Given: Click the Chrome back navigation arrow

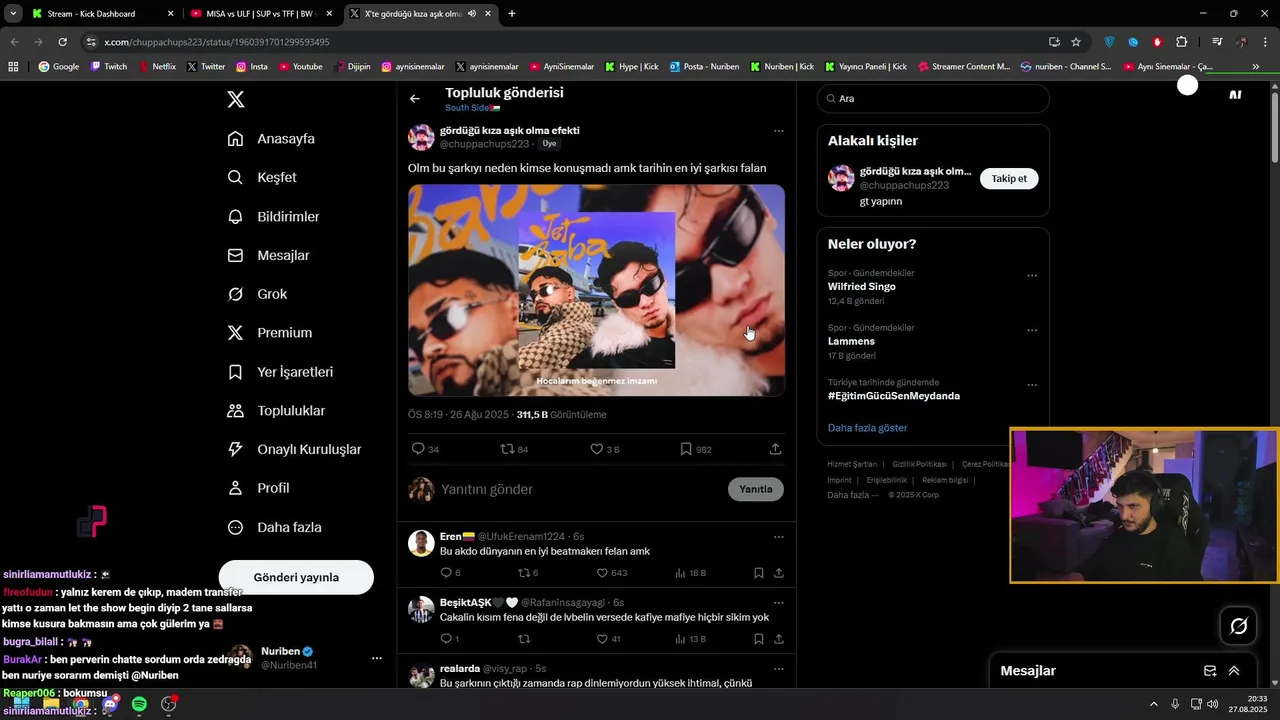Looking at the screenshot, I should [x=14, y=42].
